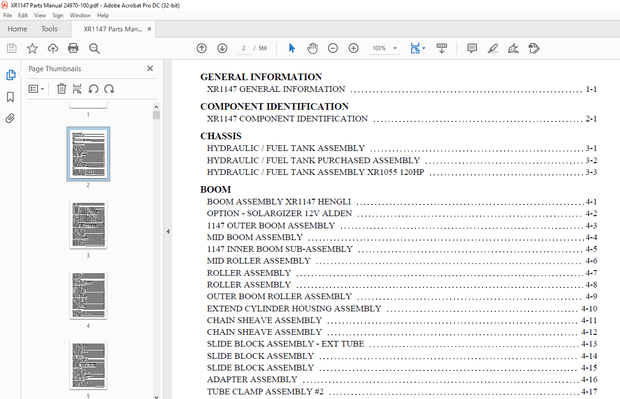The height and width of the screenshot is (399, 620).
Task: Toggle the Bookmarks panel icon
Action: coord(10,97)
